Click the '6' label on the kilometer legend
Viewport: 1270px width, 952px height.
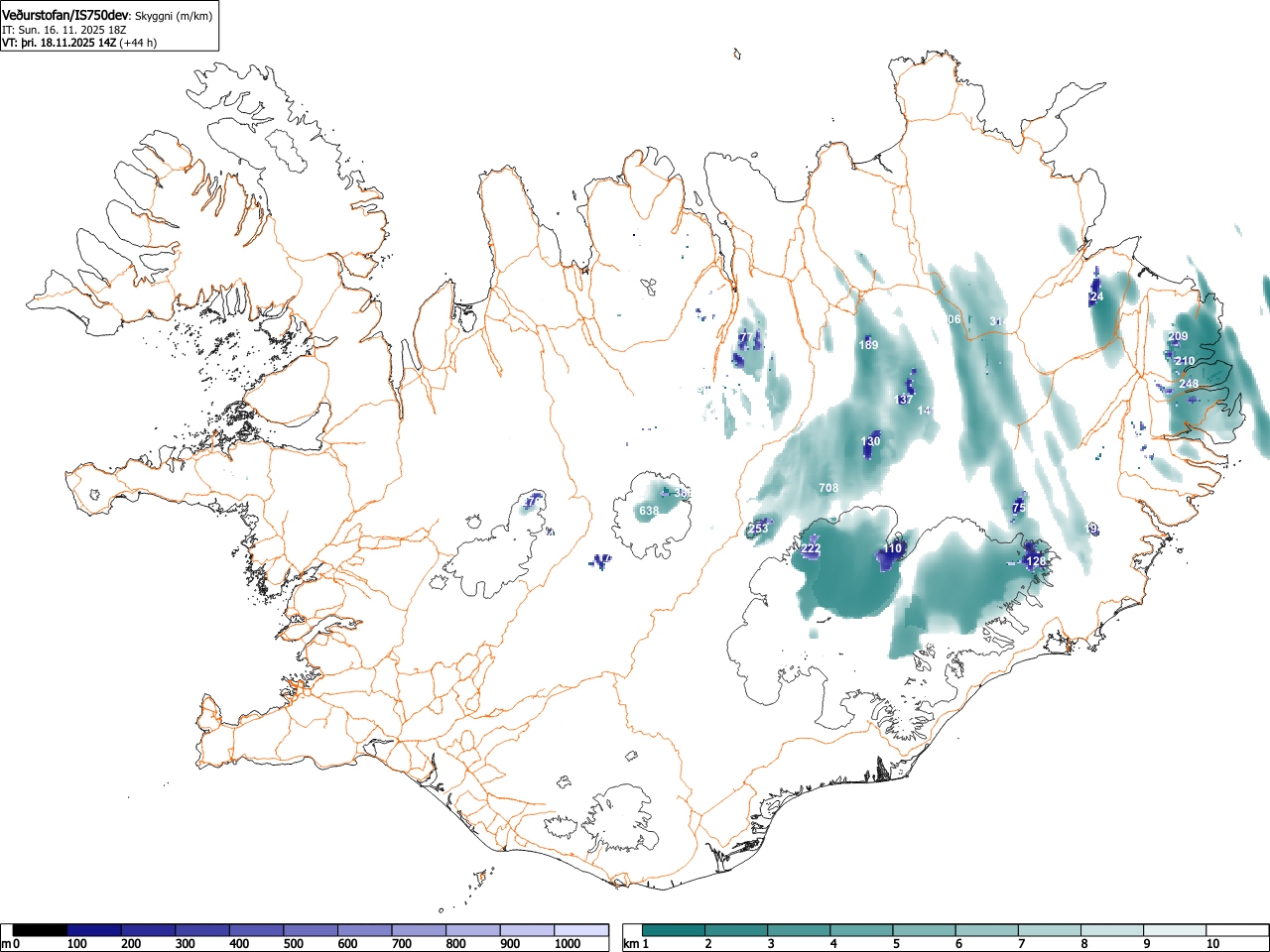pos(958,944)
